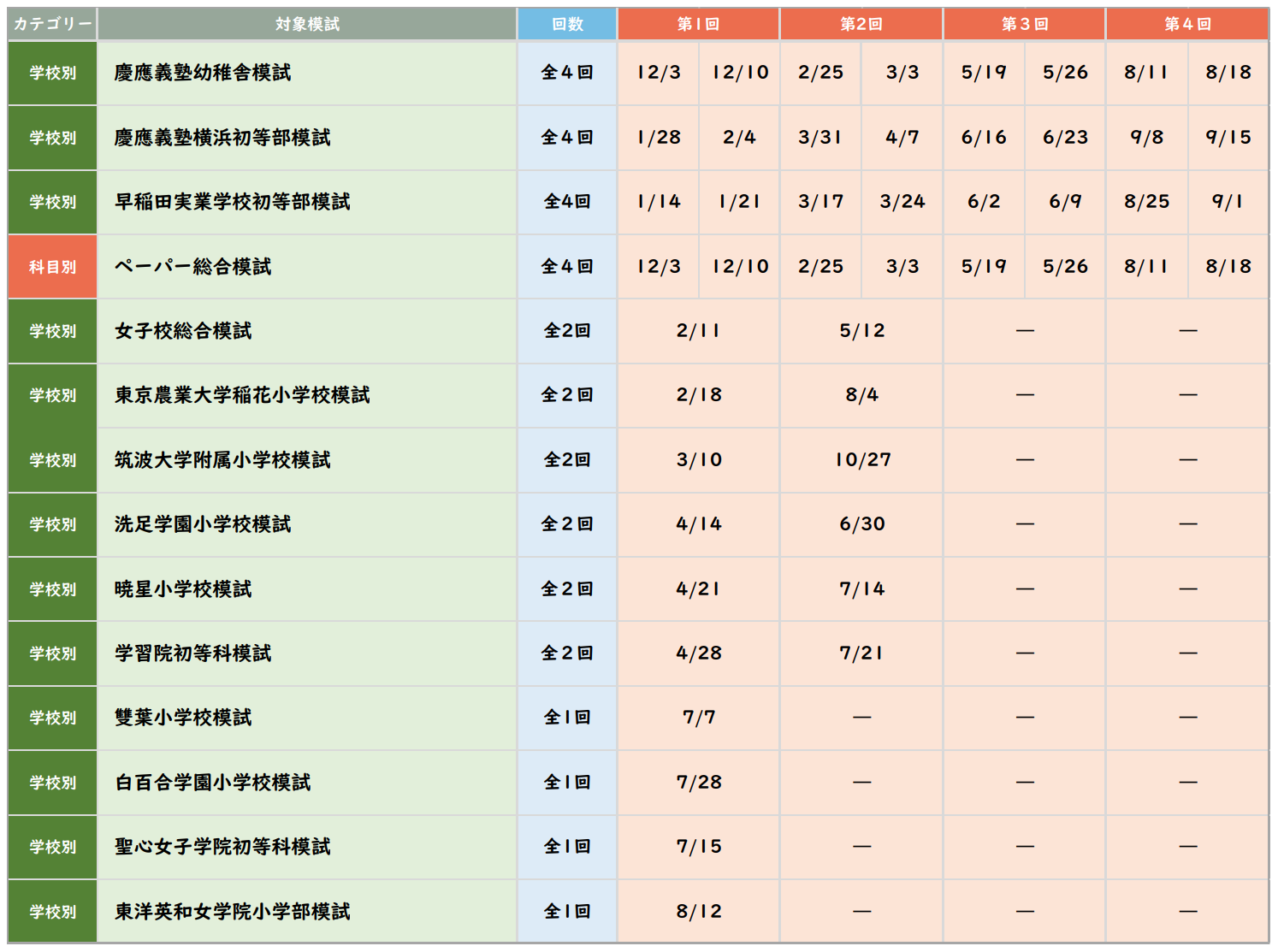Select the 東洋英和女学院小学部模試 cell
This screenshot has height=952, width=1278.
click(x=307, y=912)
